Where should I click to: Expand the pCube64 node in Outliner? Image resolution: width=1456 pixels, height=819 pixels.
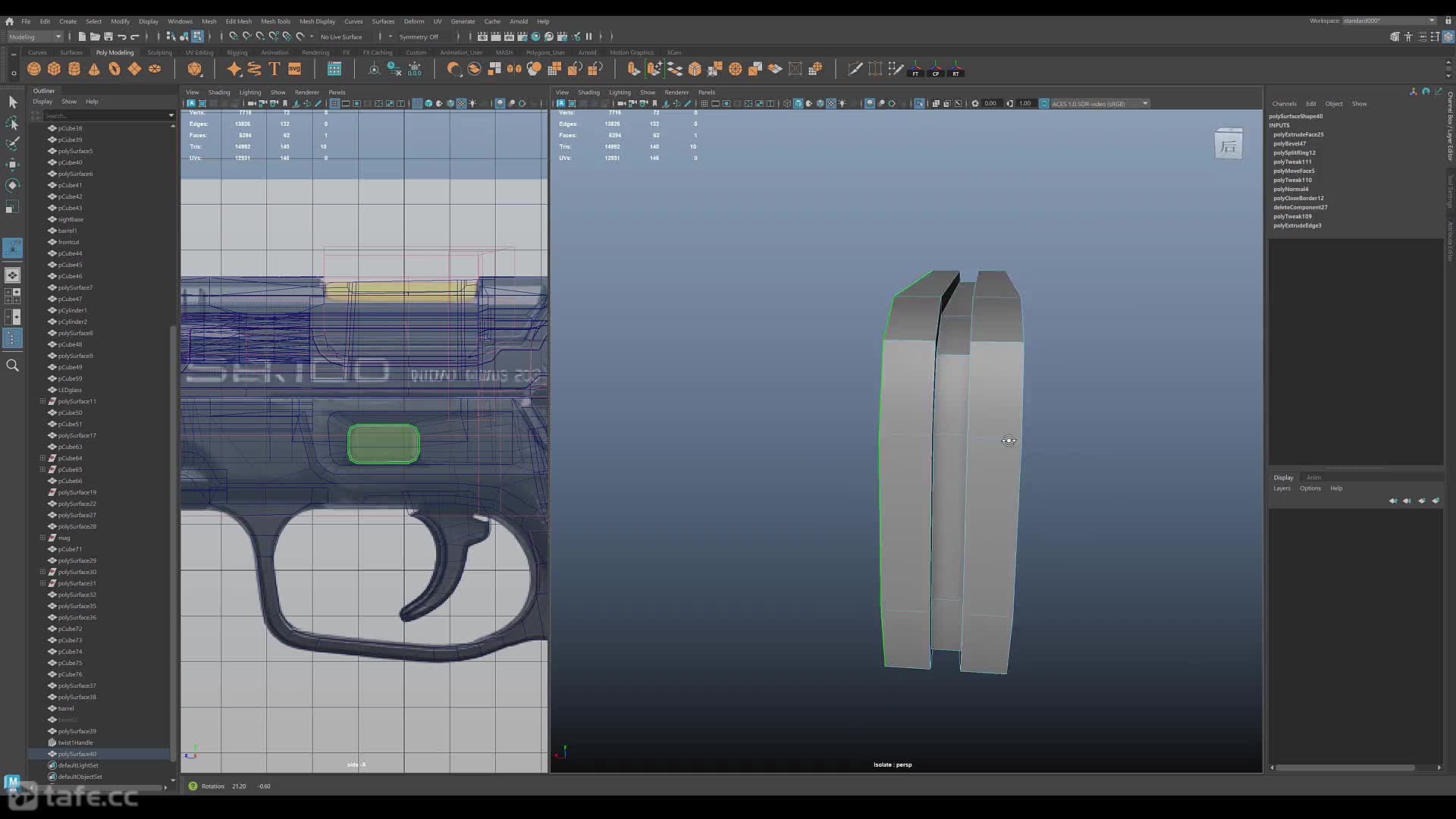tap(42, 458)
